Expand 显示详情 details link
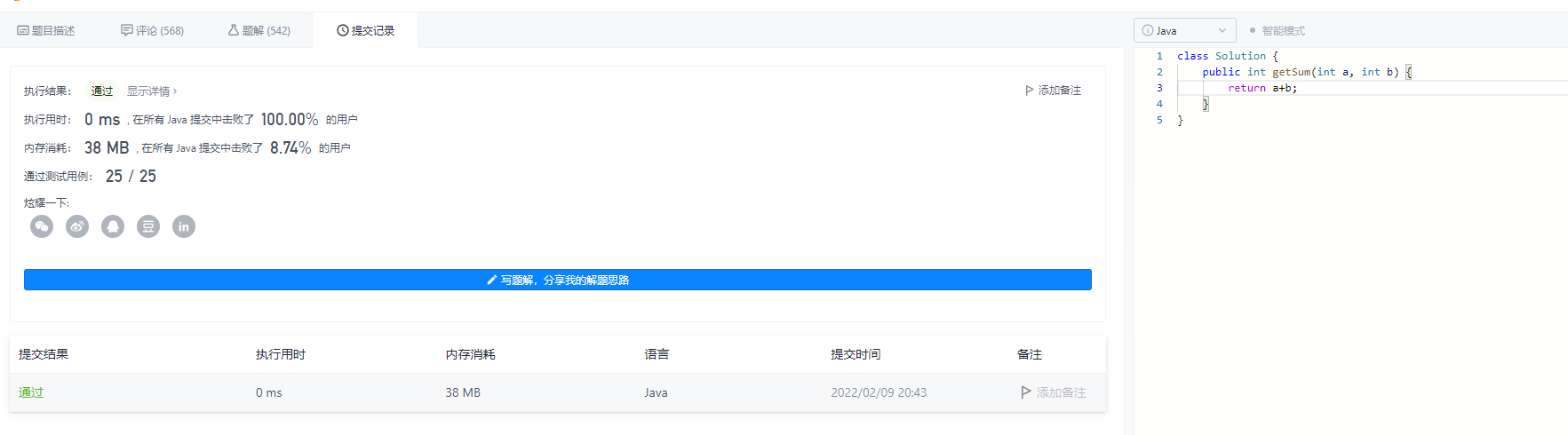This screenshot has height=435, width=1568. coord(152,91)
